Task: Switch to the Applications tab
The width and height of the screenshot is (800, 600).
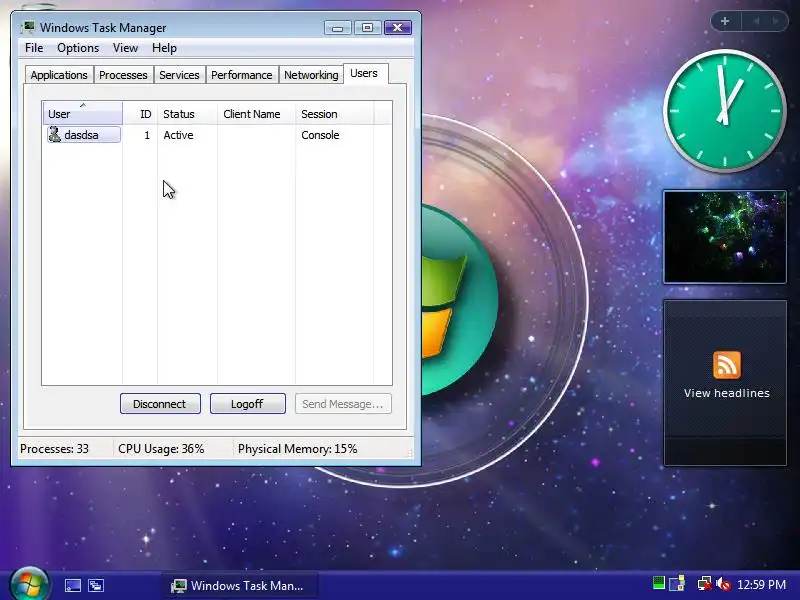Action: tap(59, 75)
